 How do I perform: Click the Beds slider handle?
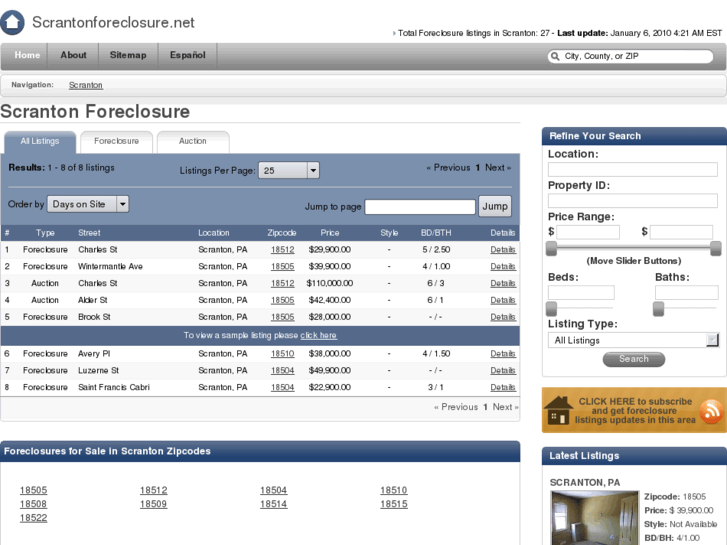[551, 308]
